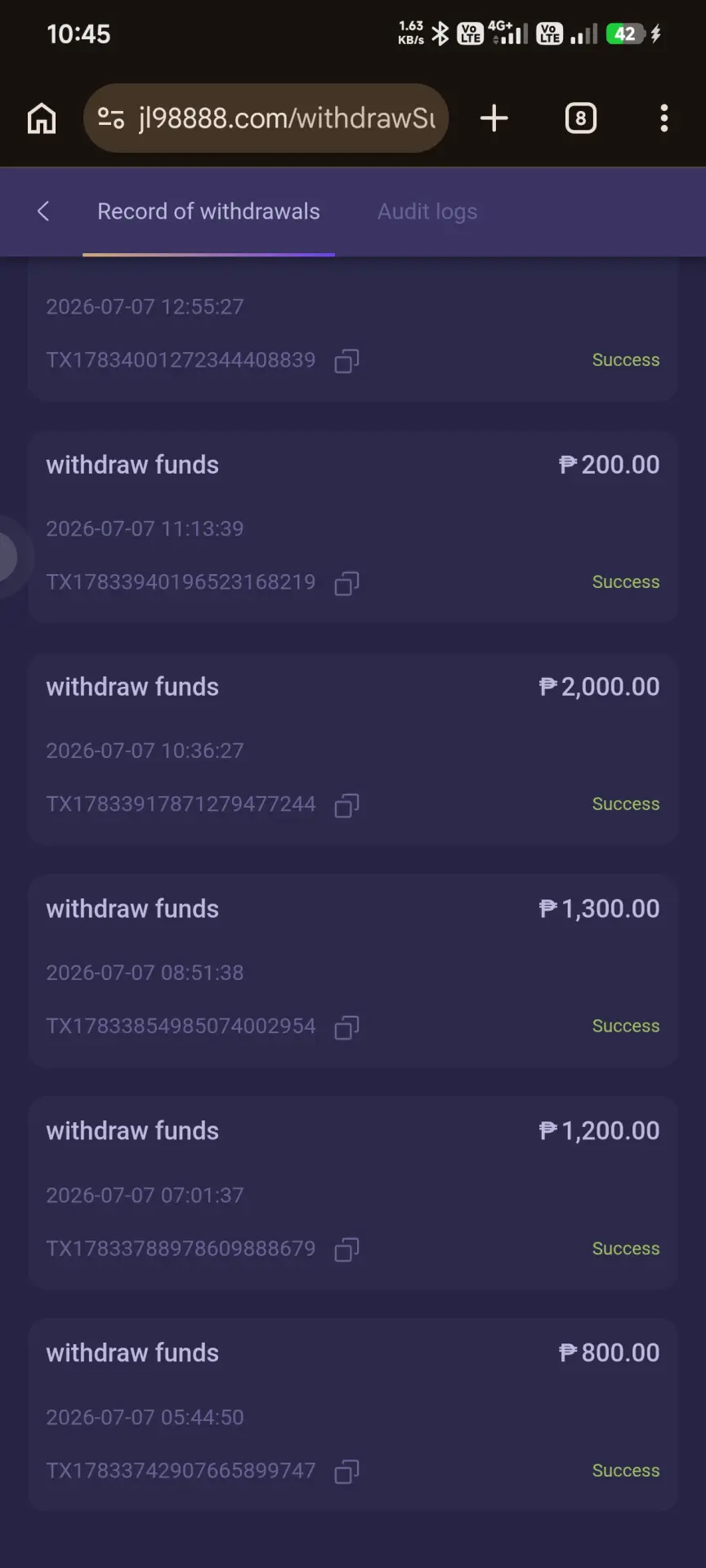The width and height of the screenshot is (706, 1568).
Task: Tap Success status of the ₱200.00 withdrawal
Action: (x=626, y=582)
